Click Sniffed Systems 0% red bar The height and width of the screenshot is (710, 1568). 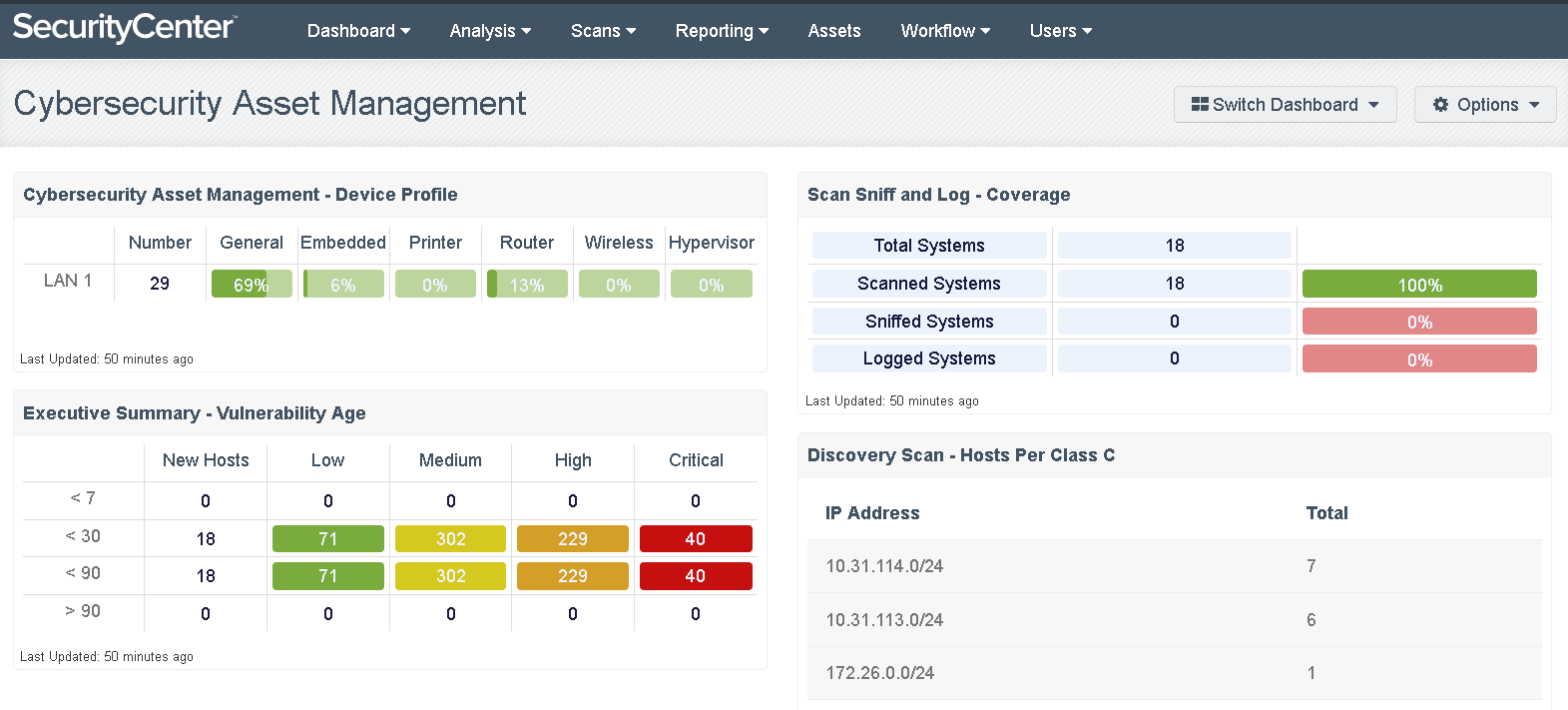coord(1419,322)
